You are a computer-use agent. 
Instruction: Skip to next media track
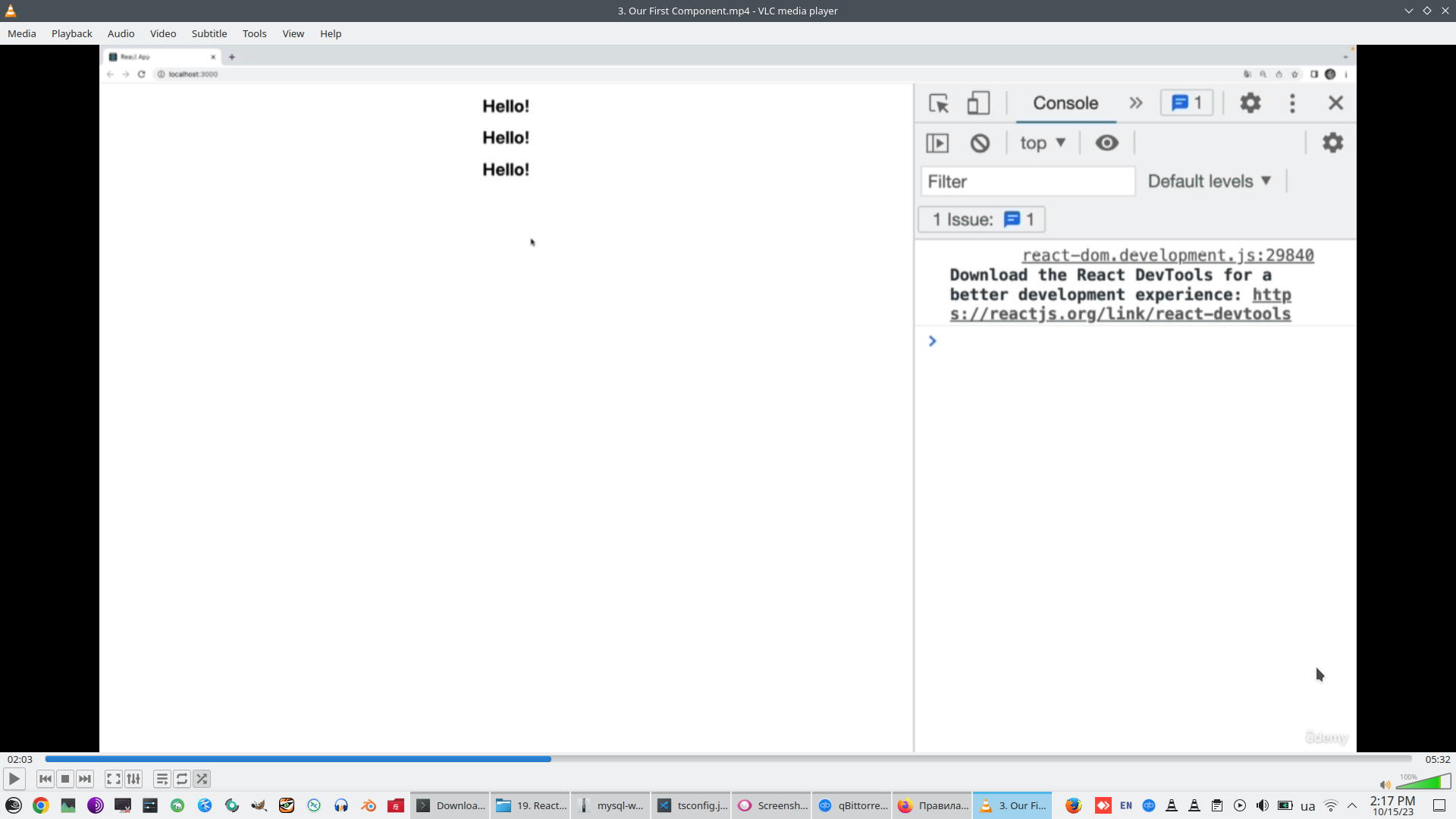point(85,779)
